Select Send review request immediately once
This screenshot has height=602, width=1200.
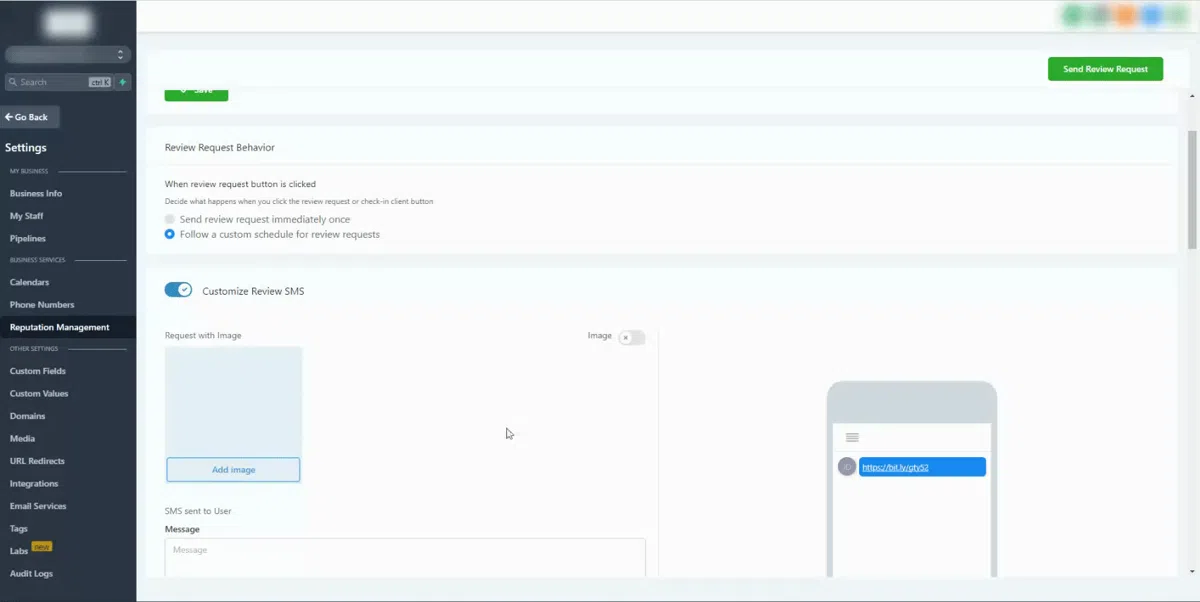coord(170,219)
